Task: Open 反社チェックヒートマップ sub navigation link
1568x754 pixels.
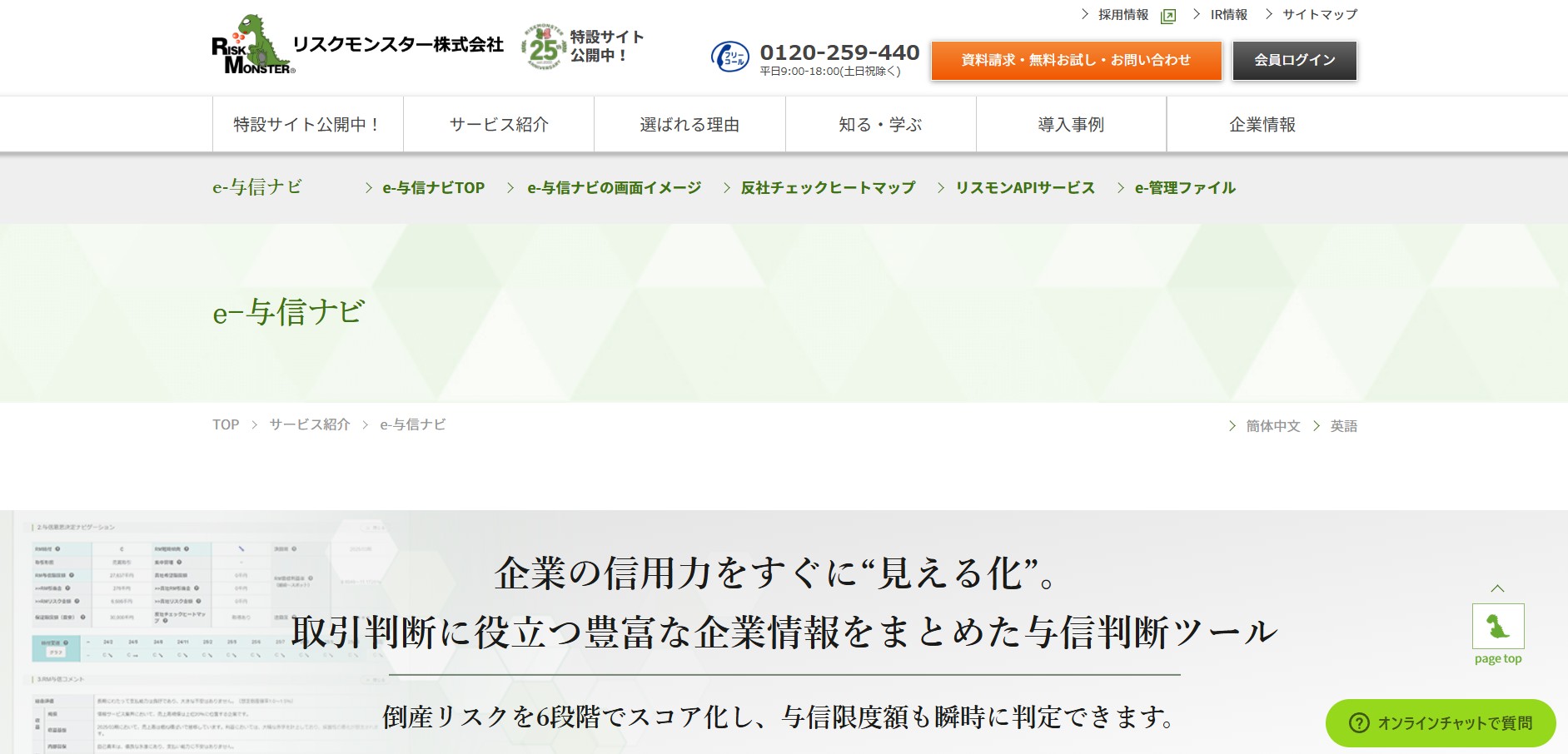Action: (828, 188)
